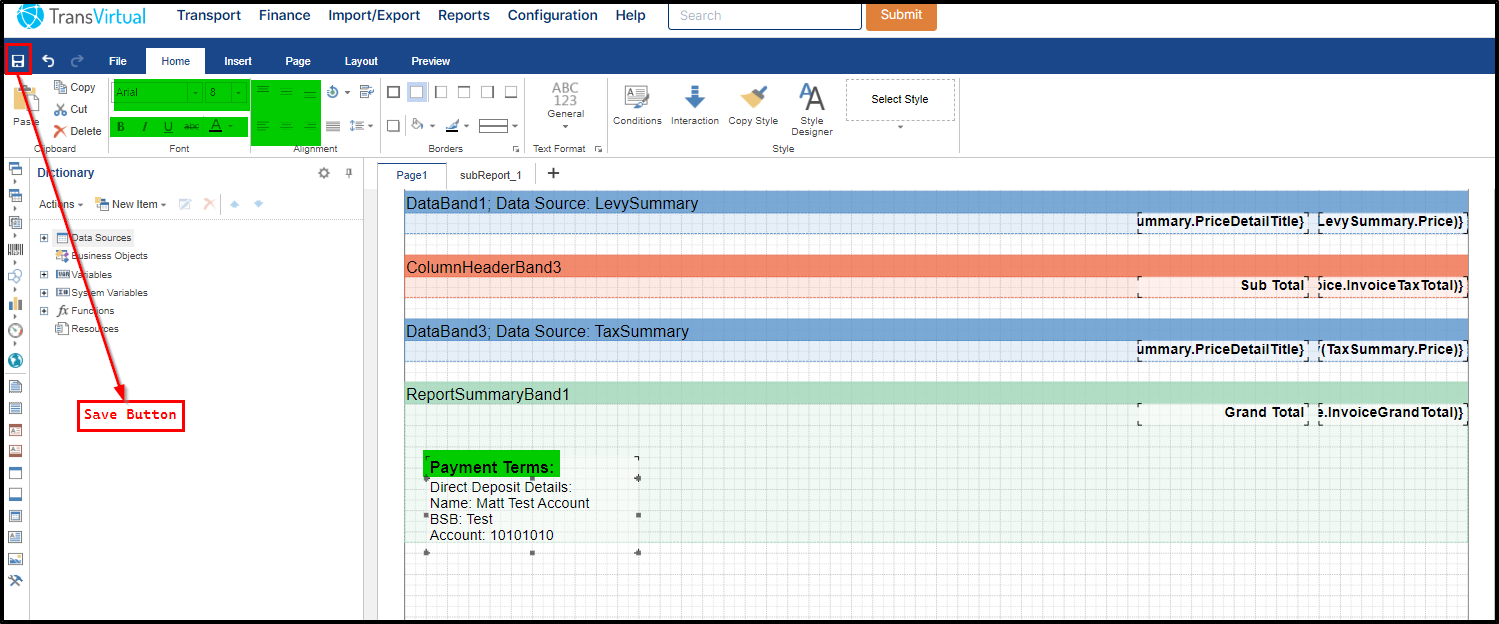Screen dimensions: 1499x624
Task: Switch to the Page ribbon tab
Action: pyautogui.click(x=298, y=61)
